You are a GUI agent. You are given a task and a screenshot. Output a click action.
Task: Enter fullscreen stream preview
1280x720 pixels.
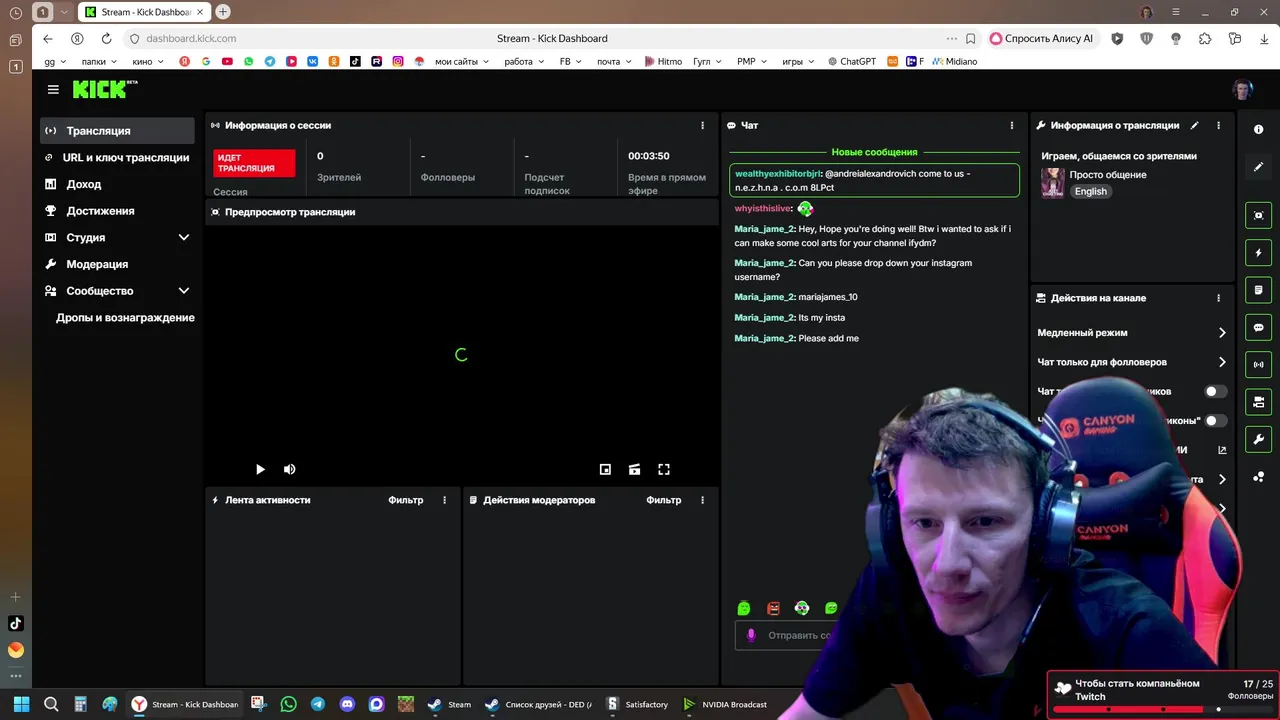coord(664,469)
